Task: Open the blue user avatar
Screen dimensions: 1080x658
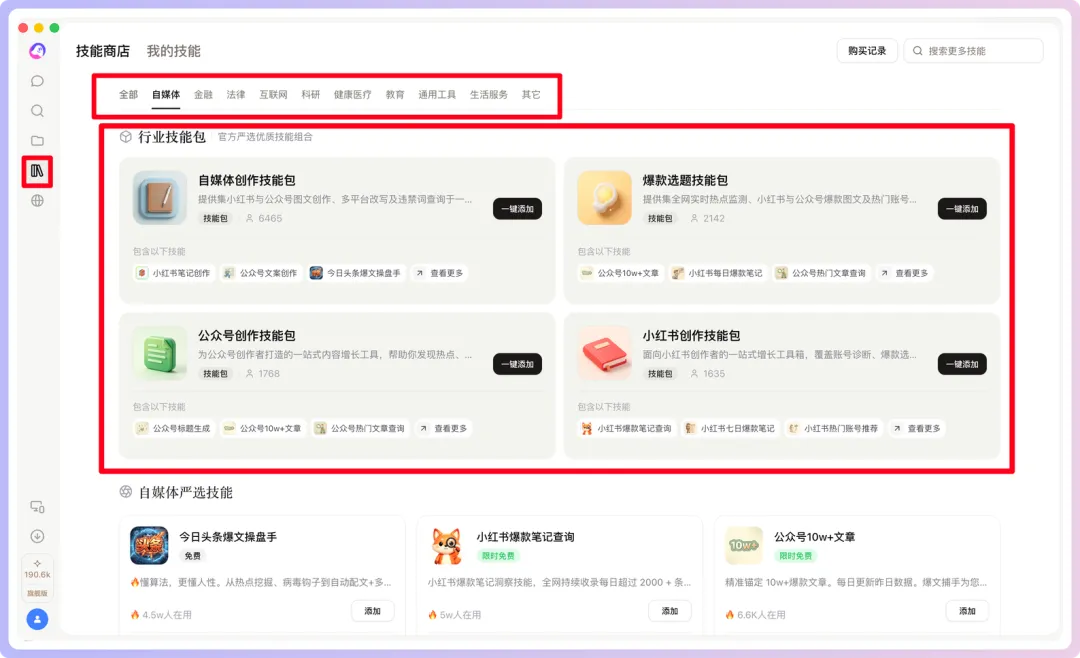Action: (37, 619)
